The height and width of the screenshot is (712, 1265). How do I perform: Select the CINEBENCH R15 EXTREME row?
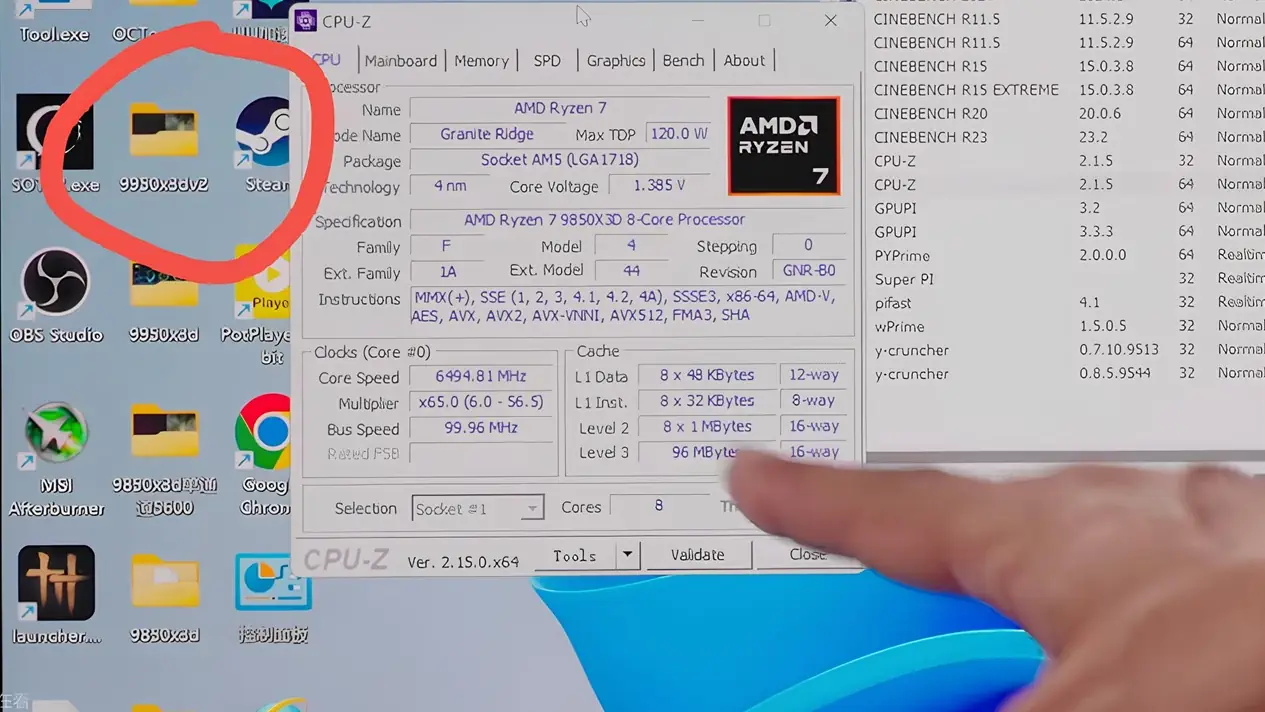1067,90
